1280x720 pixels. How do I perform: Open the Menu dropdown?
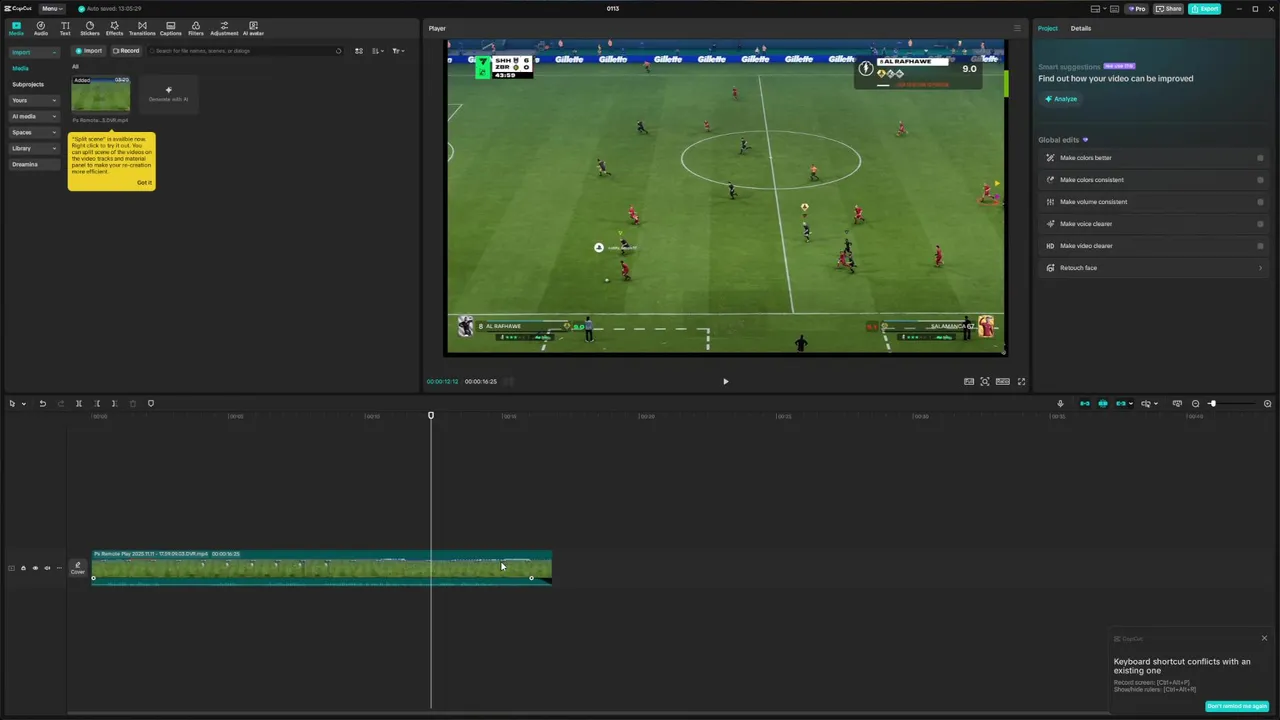pyautogui.click(x=52, y=8)
